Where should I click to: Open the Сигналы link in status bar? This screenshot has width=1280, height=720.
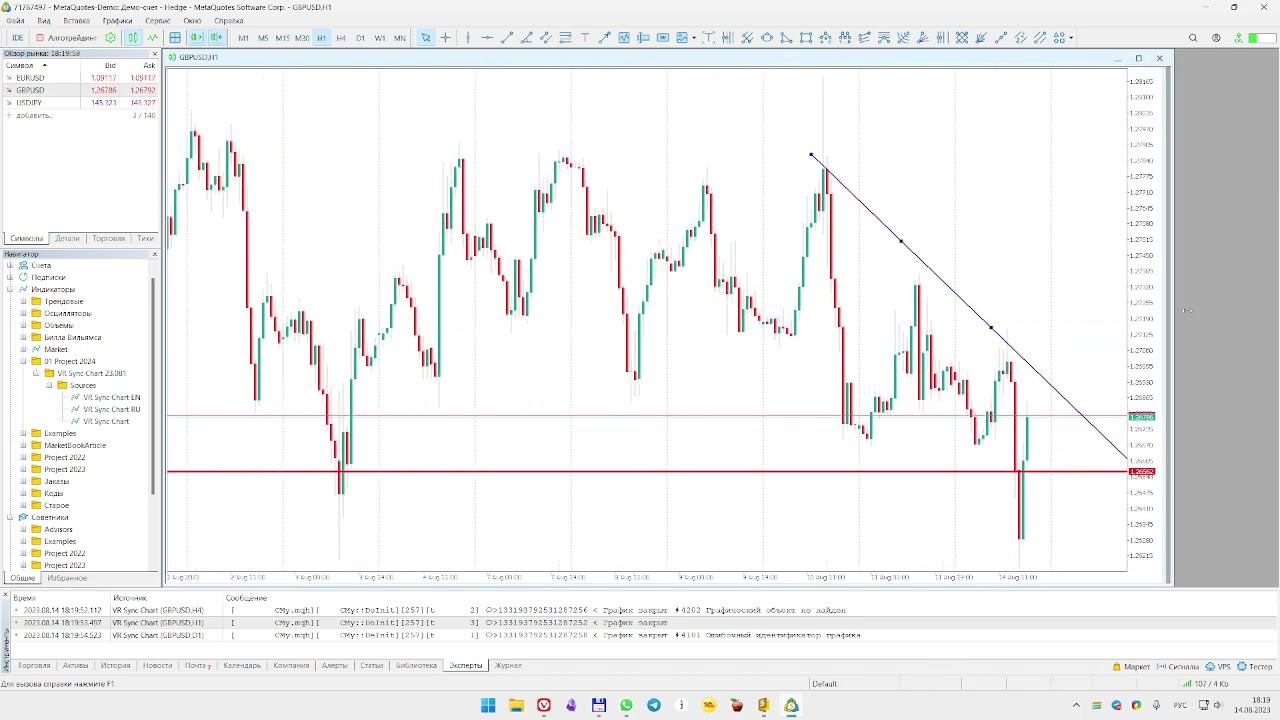point(1178,667)
